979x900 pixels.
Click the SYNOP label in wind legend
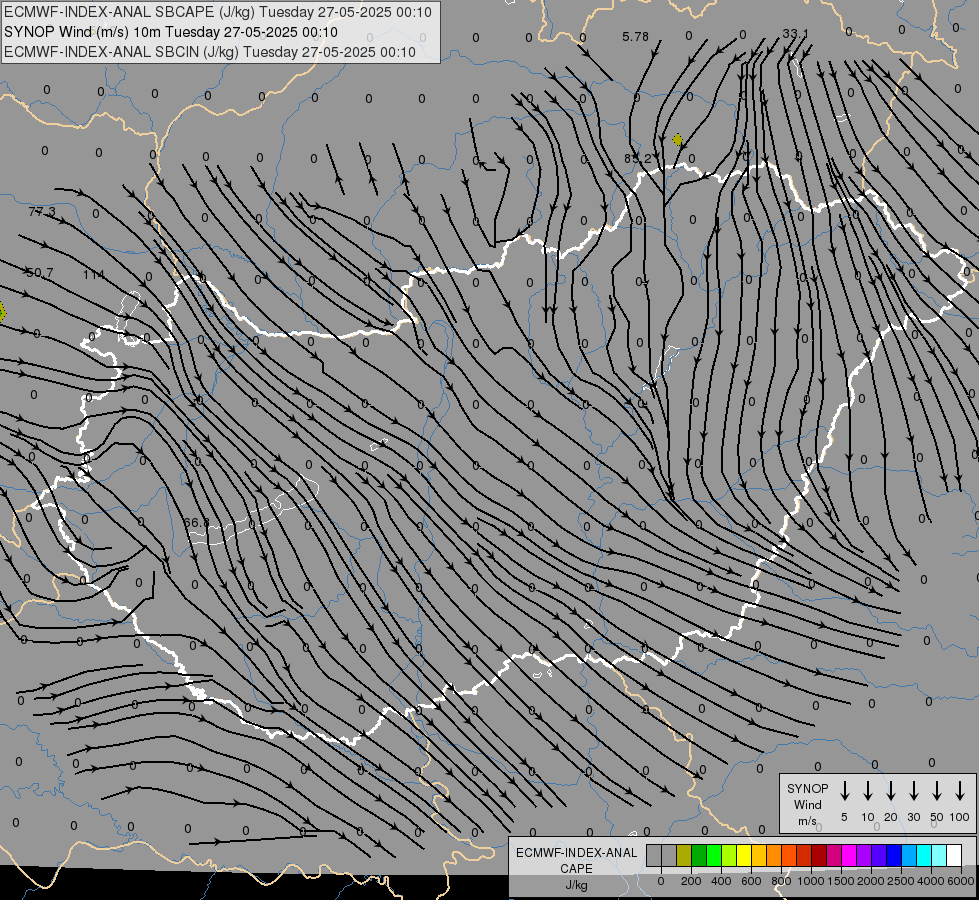(x=807, y=788)
